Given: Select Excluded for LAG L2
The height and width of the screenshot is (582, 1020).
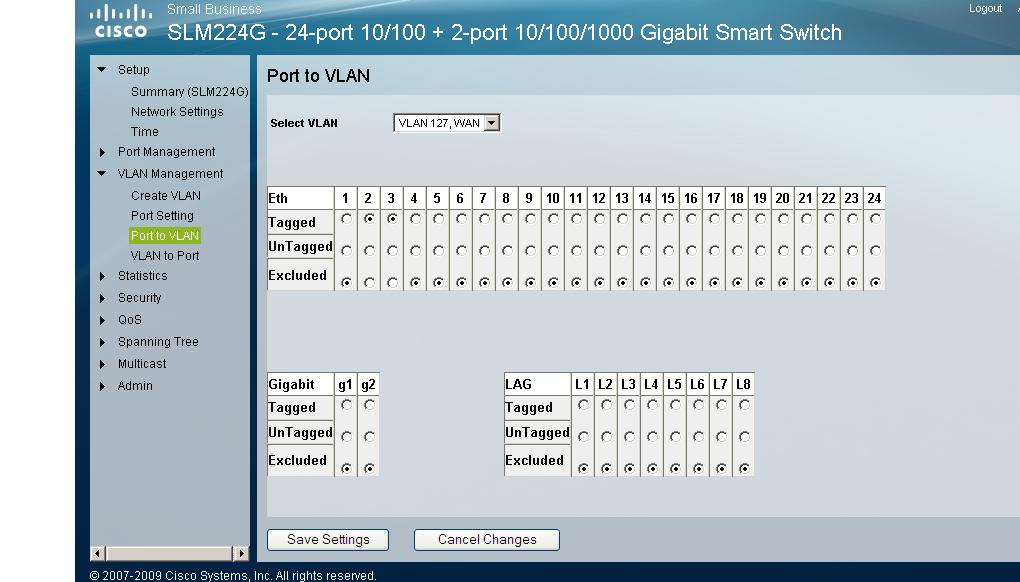Looking at the screenshot, I should (606, 468).
